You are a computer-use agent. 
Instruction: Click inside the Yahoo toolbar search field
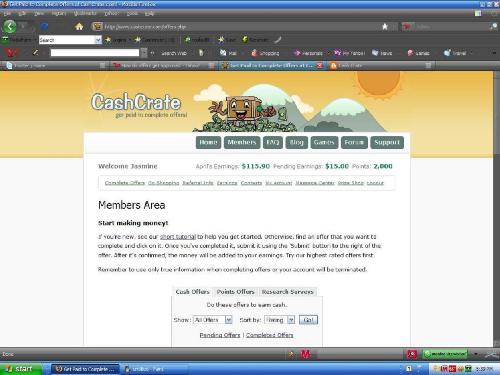[95, 53]
